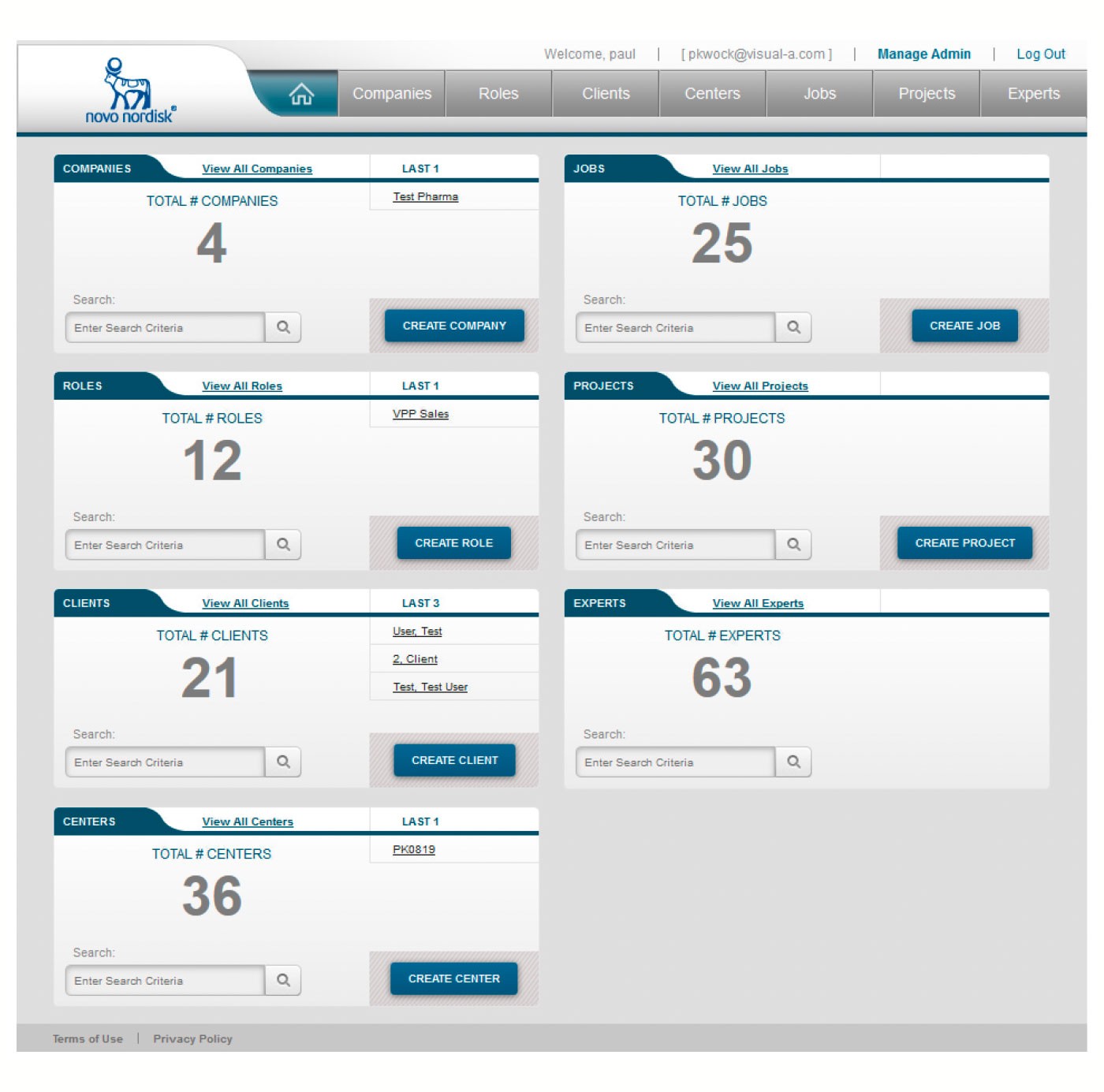Open the Test Pharma company record
This screenshot has width=1104, height=1092.
pyautogui.click(x=426, y=196)
